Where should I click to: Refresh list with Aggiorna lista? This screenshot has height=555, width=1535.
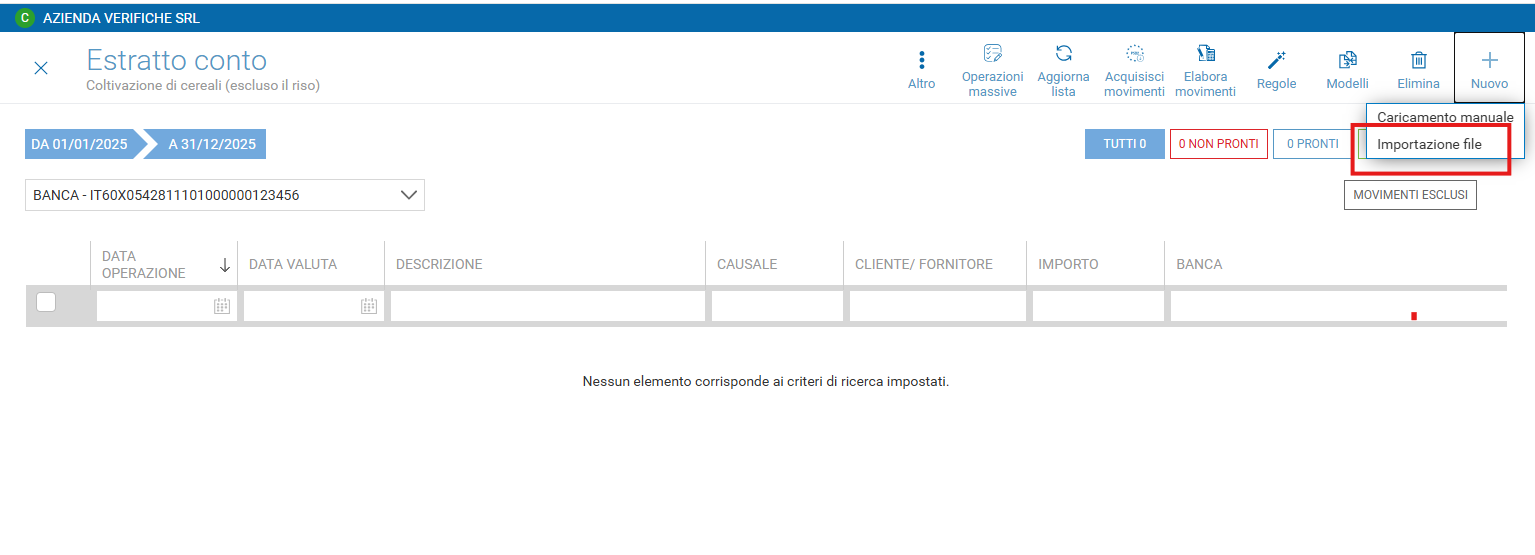[1064, 70]
